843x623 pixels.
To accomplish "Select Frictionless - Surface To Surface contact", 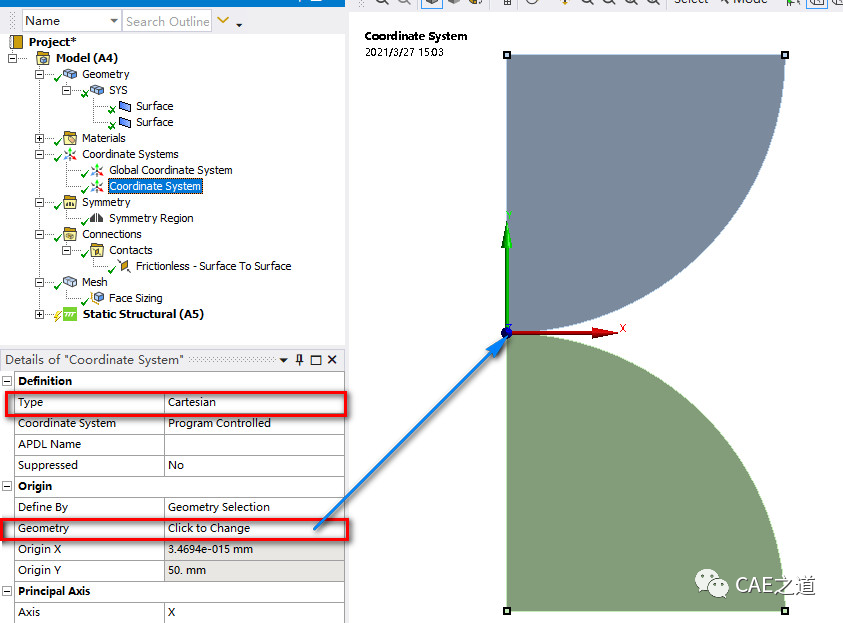I will tap(213, 266).
